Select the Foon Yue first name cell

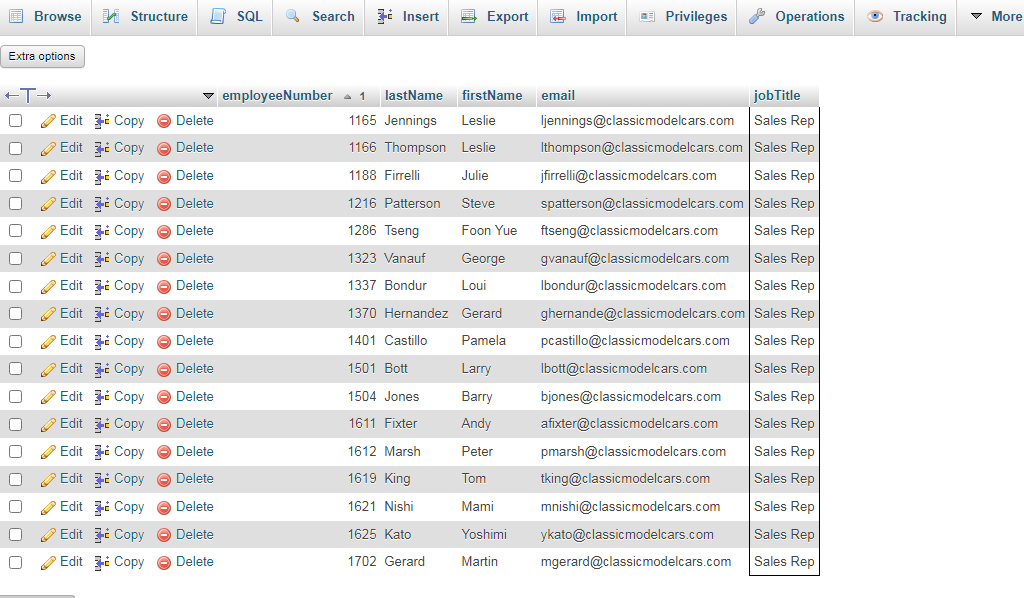(x=489, y=230)
